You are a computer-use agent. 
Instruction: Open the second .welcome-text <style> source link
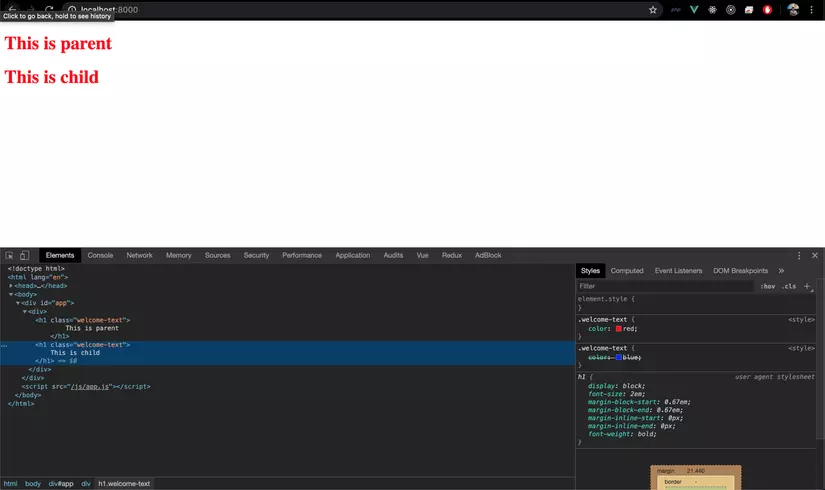[x=801, y=348]
